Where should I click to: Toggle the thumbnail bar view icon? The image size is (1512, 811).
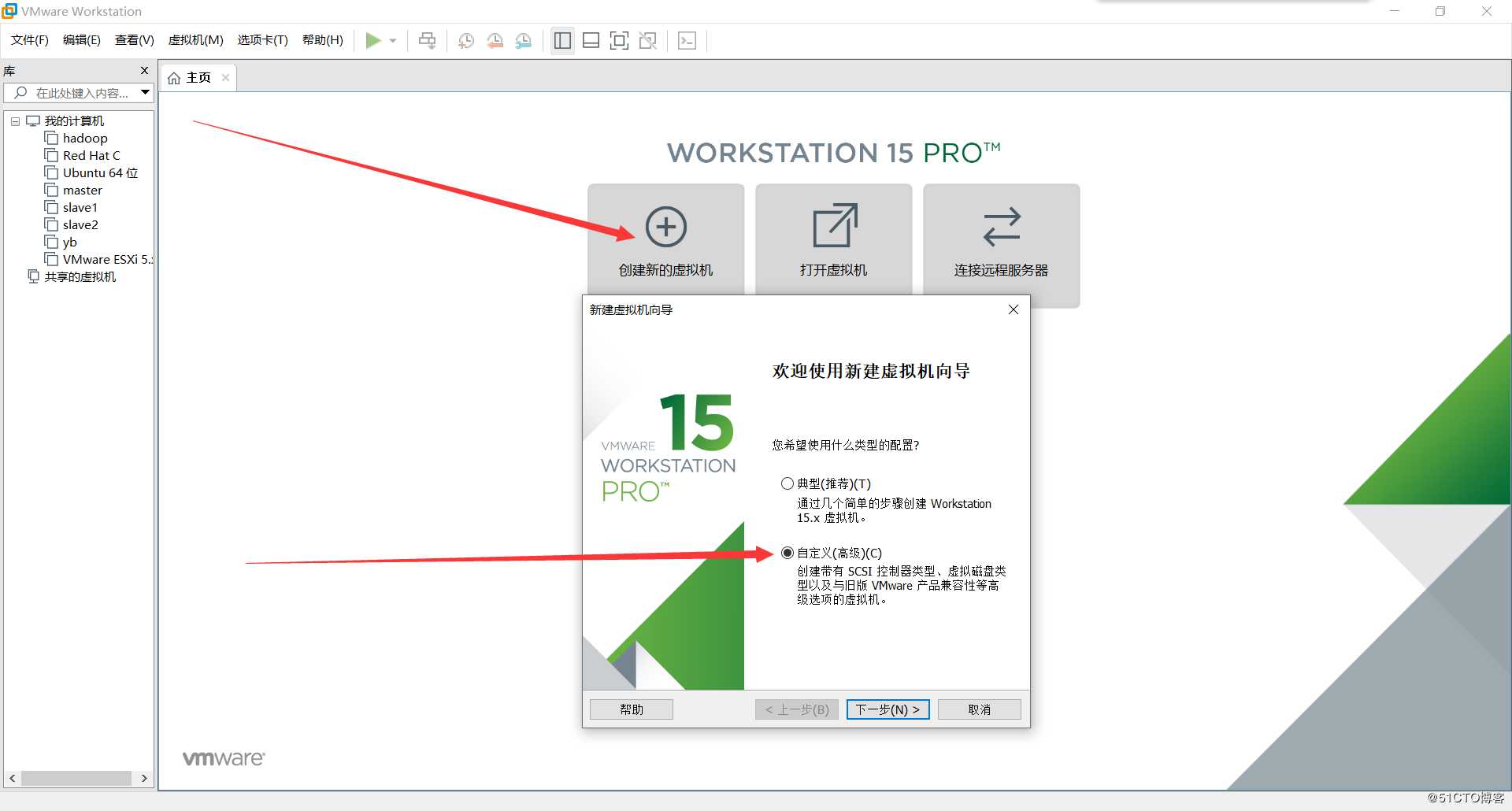pyautogui.click(x=591, y=40)
